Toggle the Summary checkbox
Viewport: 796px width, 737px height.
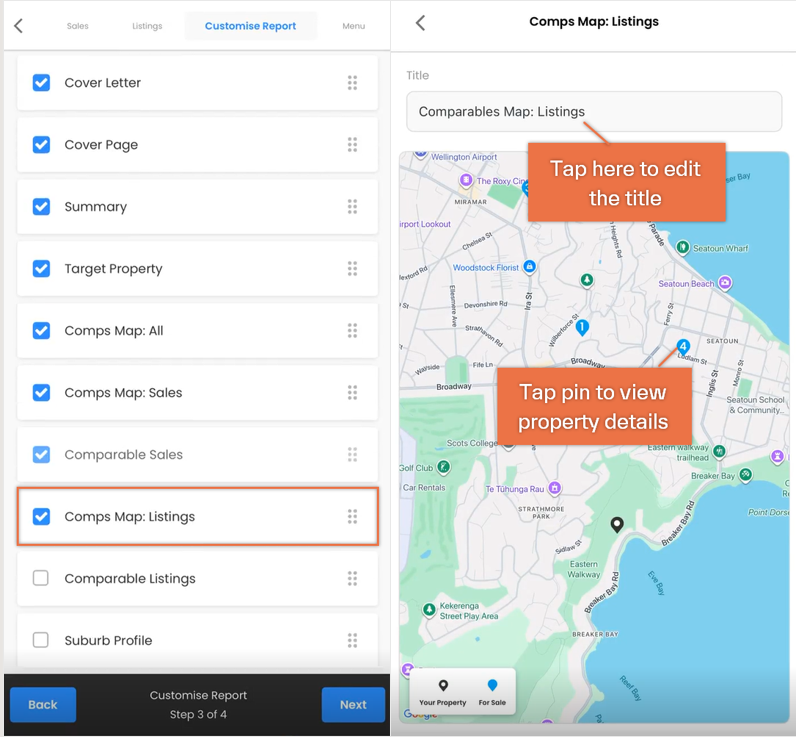(x=41, y=207)
